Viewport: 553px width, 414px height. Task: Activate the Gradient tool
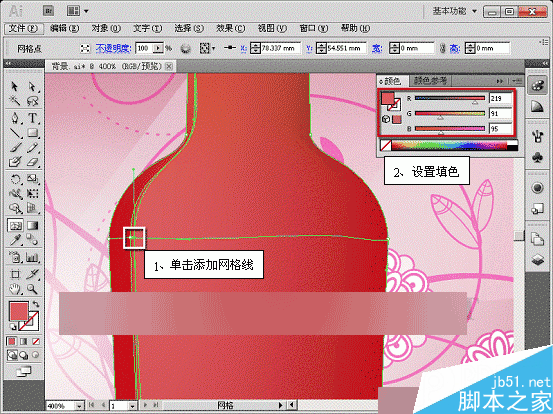(32, 225)
